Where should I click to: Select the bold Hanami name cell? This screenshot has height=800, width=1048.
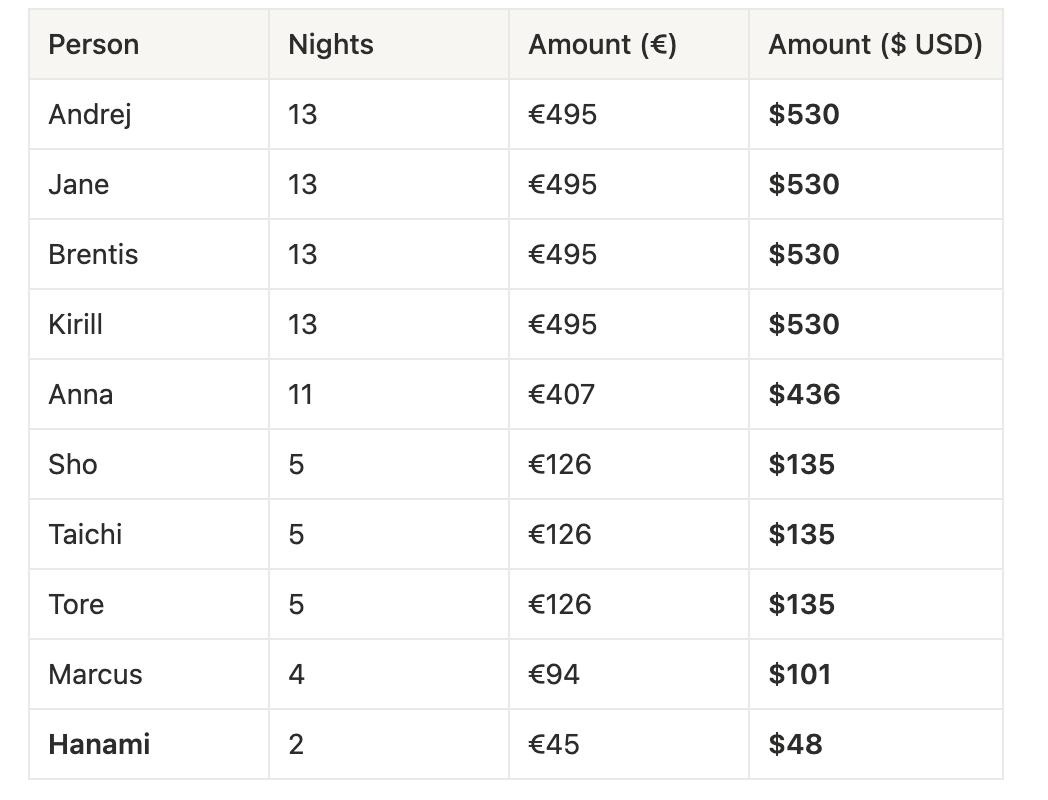pyautogui.click(x=99, y=744)
